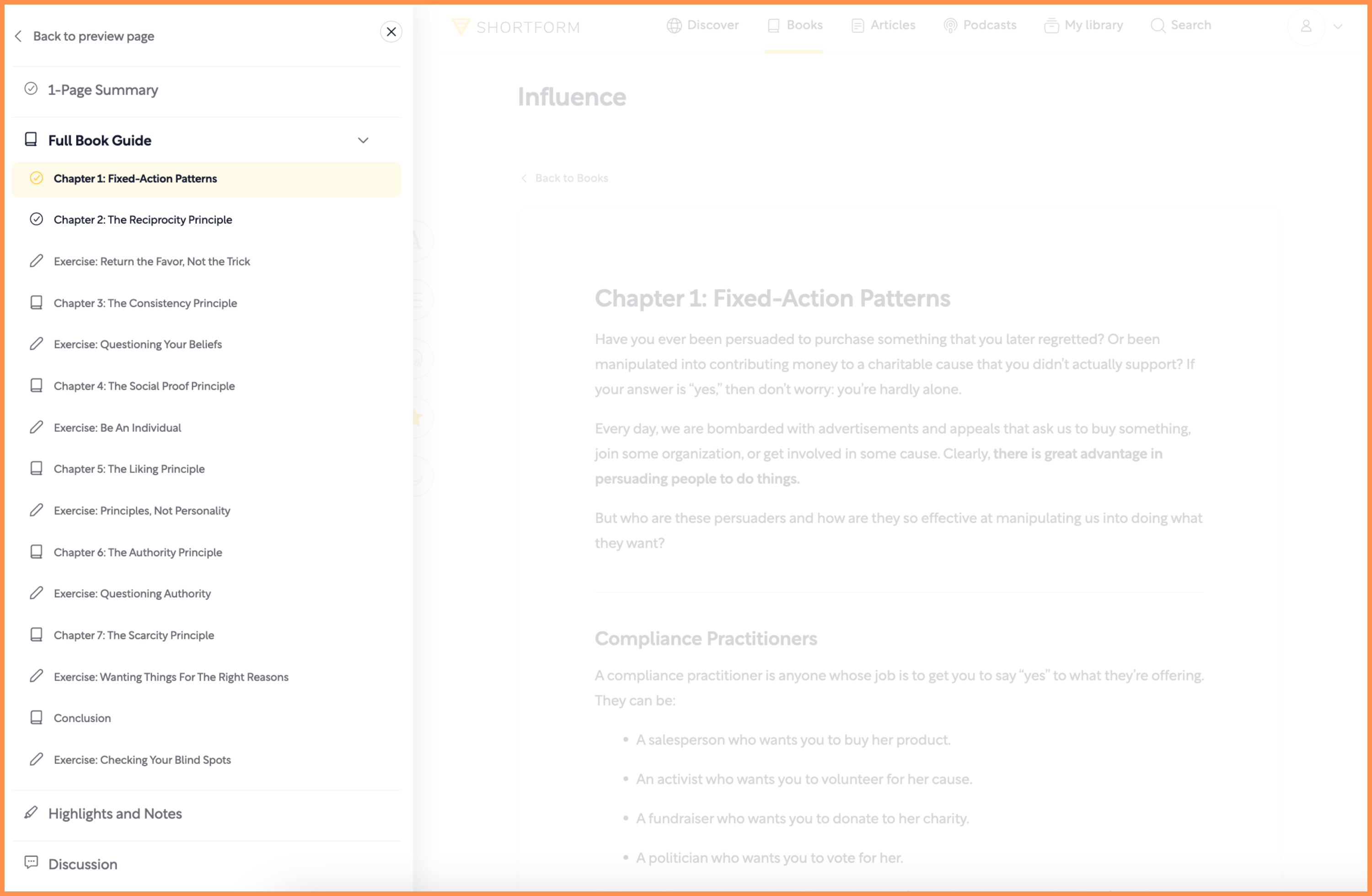
Task: Click the highlighter icon by Highlights and Notes
Action: tap(31, 813)
